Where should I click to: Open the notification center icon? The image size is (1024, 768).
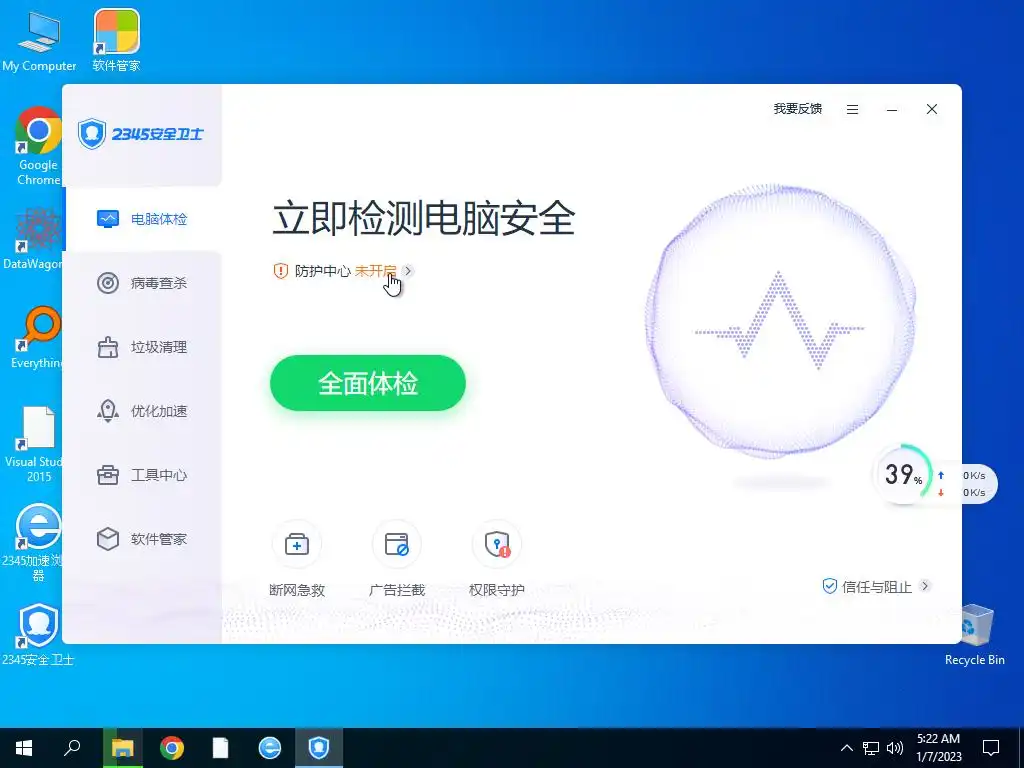[991, 748]
